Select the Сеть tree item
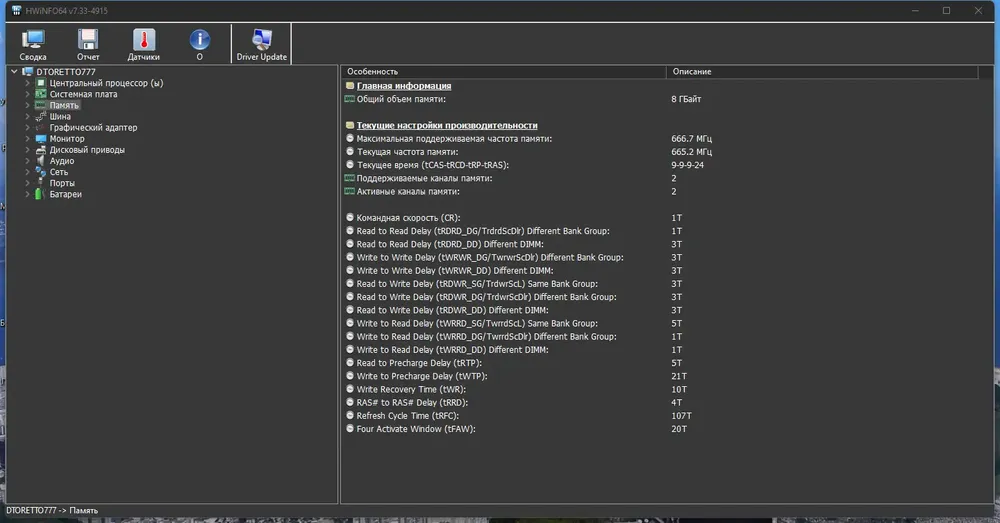1000x523 pixels. [59, 172]
